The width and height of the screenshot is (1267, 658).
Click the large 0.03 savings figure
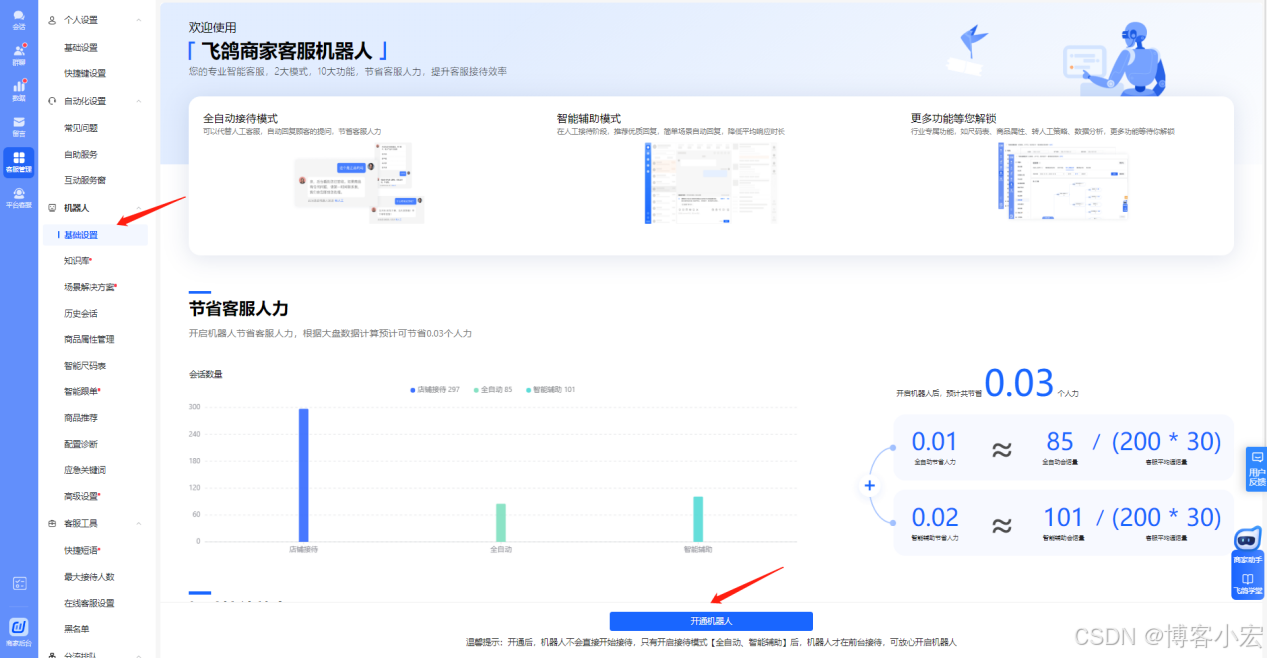pyautogui.click(x=1019, y=383)
